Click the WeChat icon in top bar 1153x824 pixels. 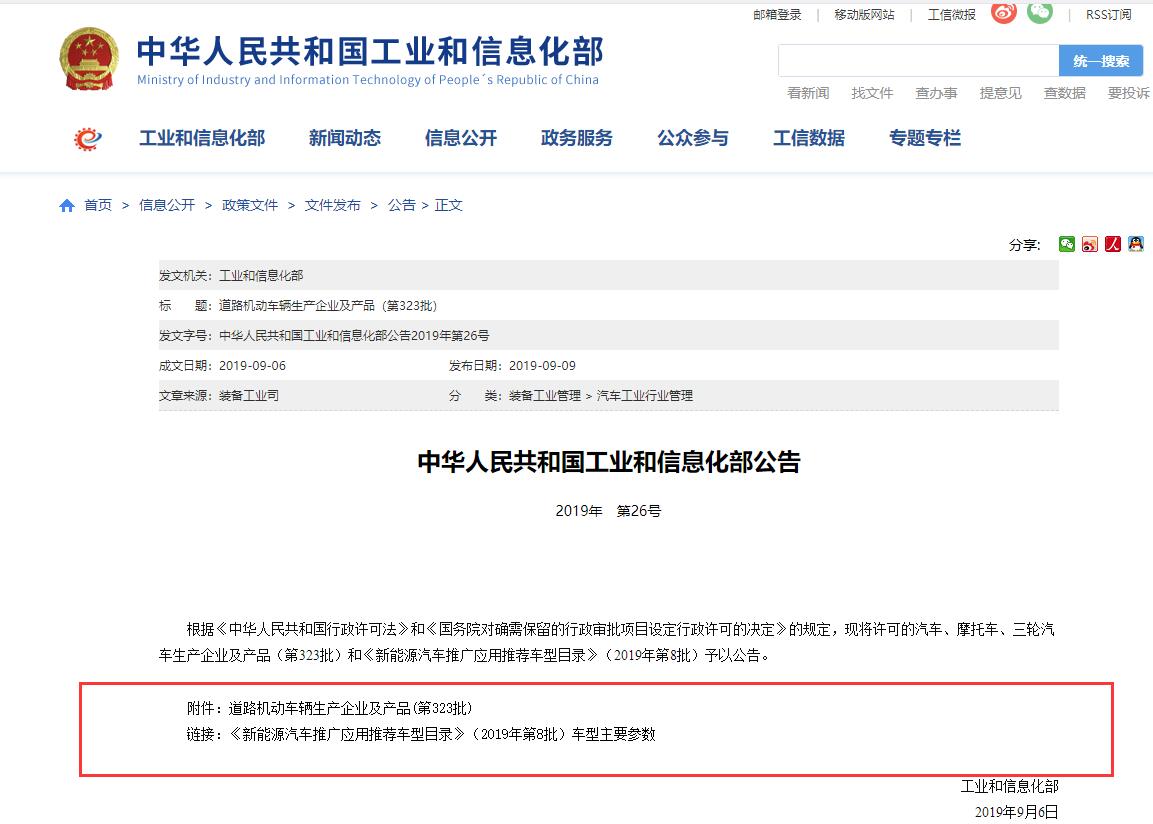pyautogui.click(x=1041, y=13)
